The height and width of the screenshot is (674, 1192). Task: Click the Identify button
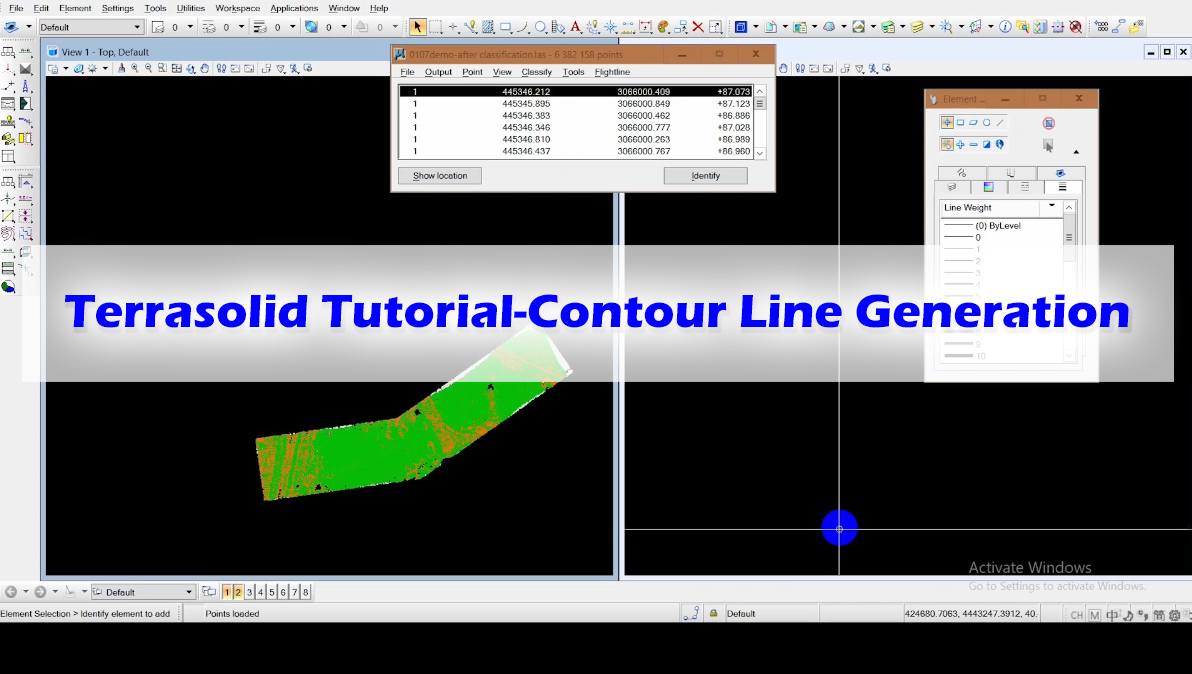click(705, 176)
